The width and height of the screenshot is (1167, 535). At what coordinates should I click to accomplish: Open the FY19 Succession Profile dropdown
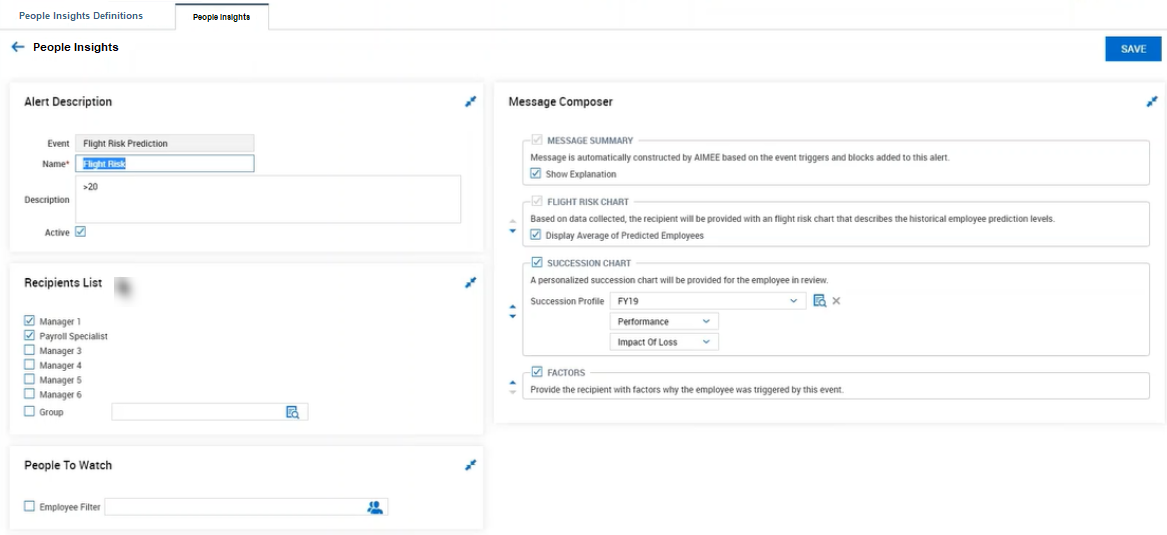click(x=707, y=301)
